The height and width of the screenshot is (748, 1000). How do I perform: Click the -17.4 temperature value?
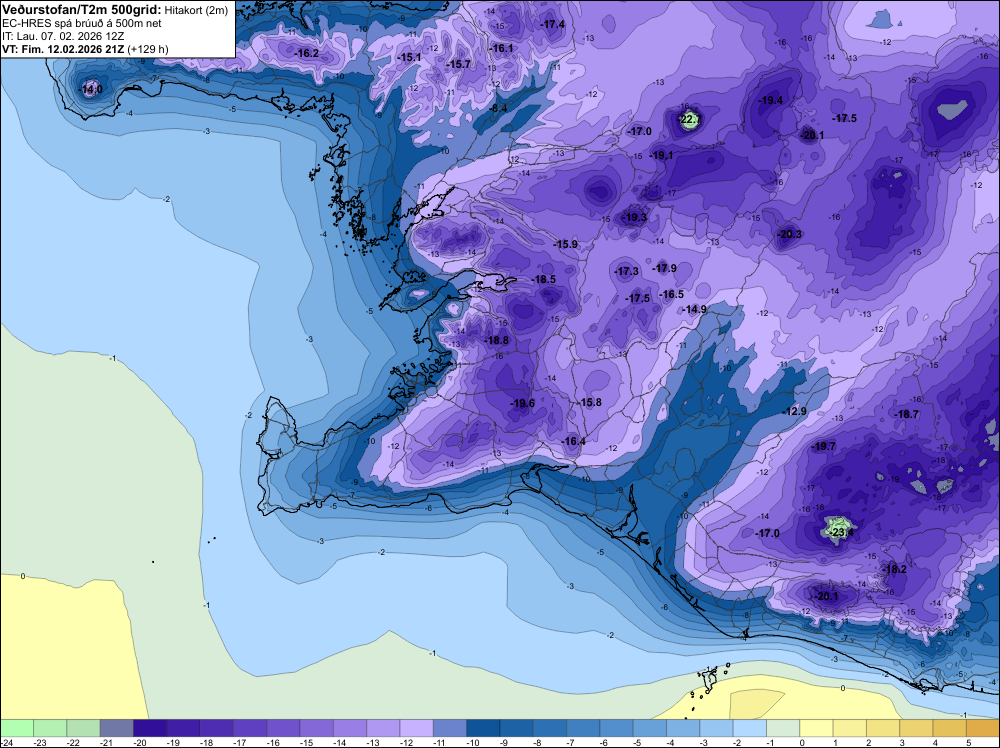point(552,24)
